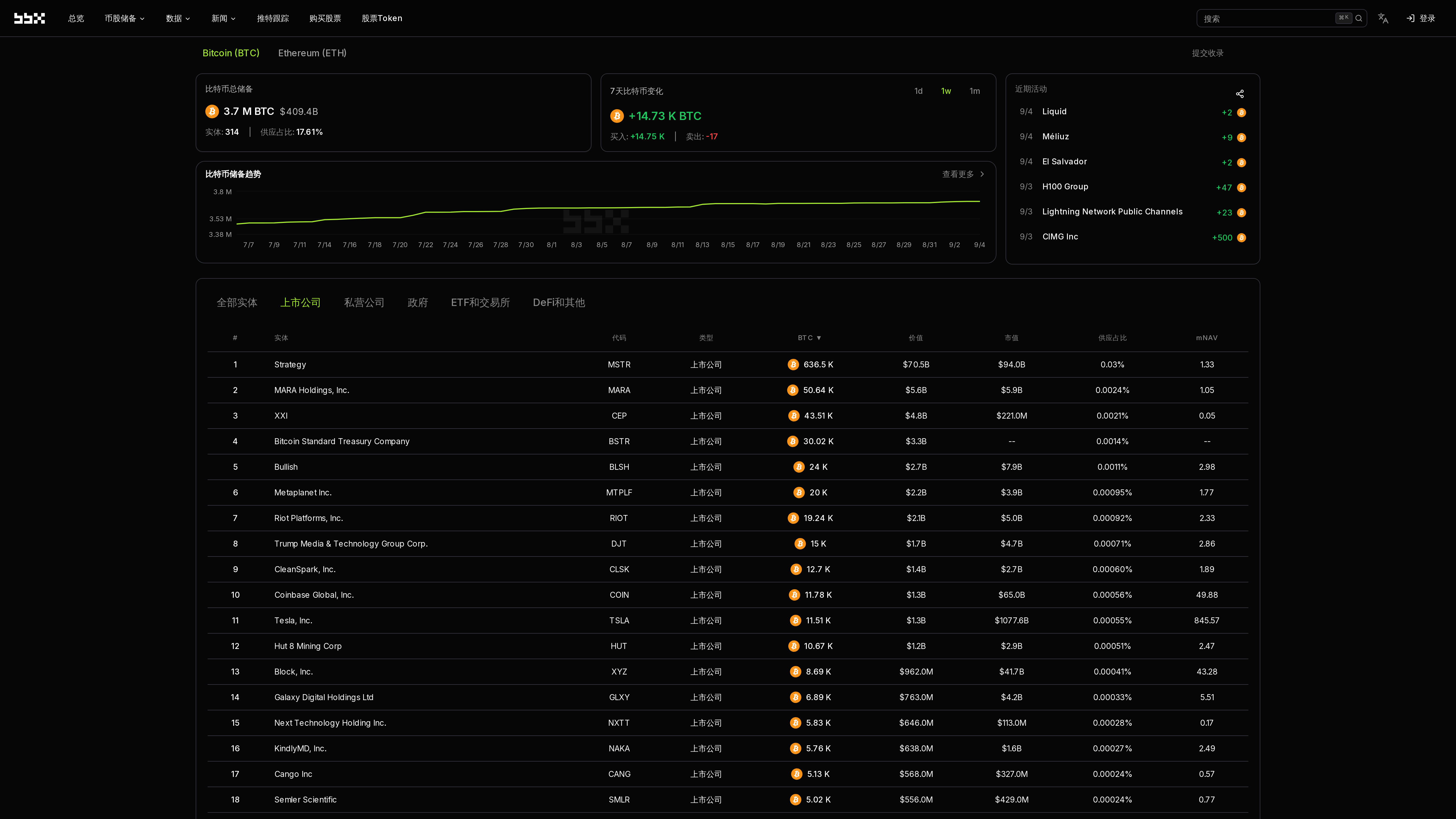Select the 全部实体 tab
Image resolution: width=1456 pixels, height=819 pixels.
click(237, 302)
